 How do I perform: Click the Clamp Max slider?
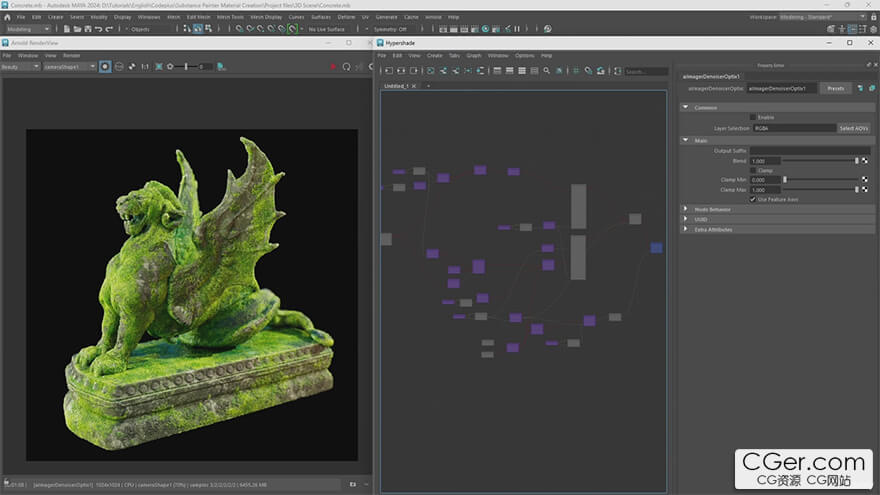coord(820,190)
